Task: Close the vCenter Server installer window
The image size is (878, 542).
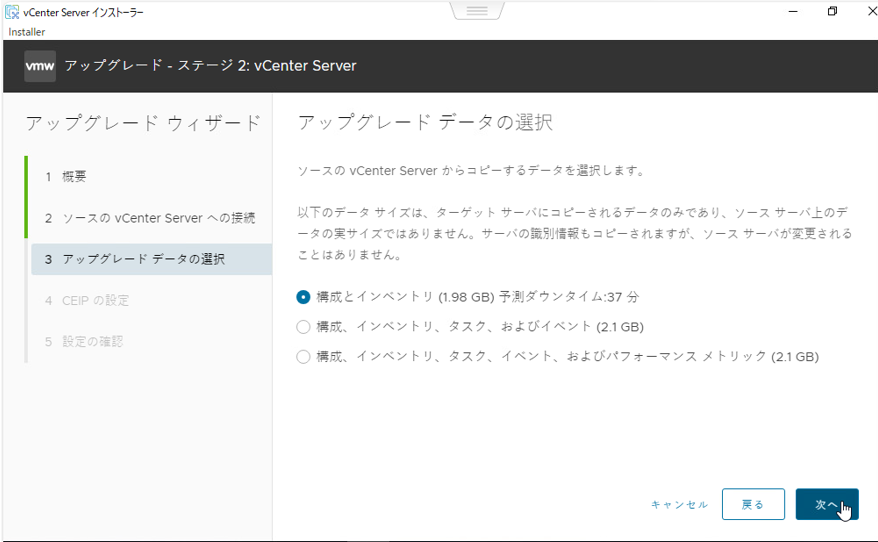Action: 866,11
